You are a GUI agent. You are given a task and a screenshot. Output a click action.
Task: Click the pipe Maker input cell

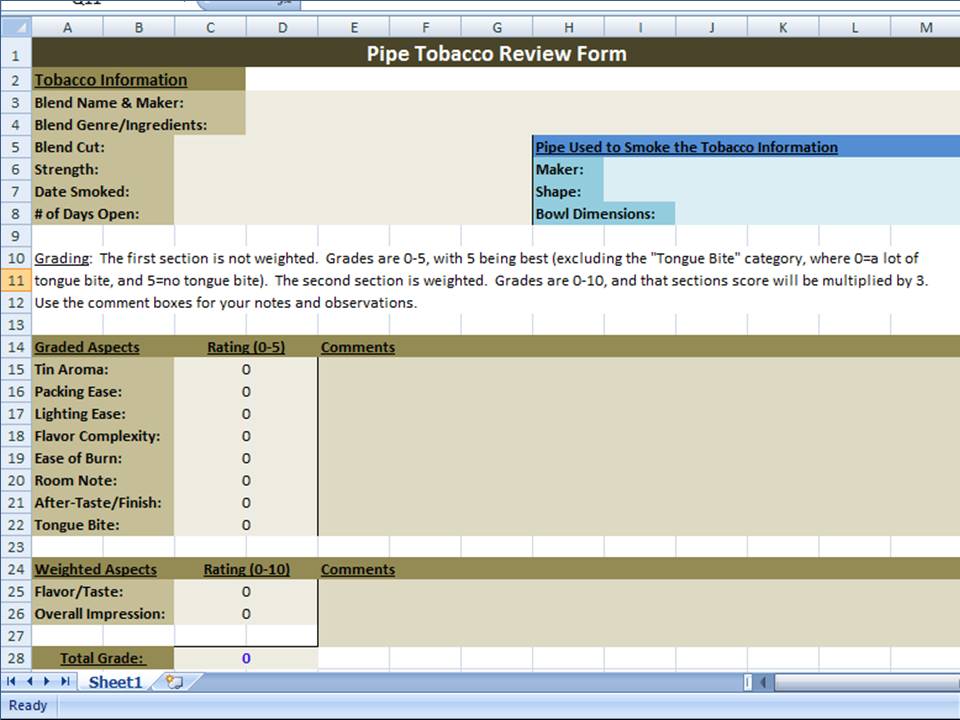[x=780, y=170]
